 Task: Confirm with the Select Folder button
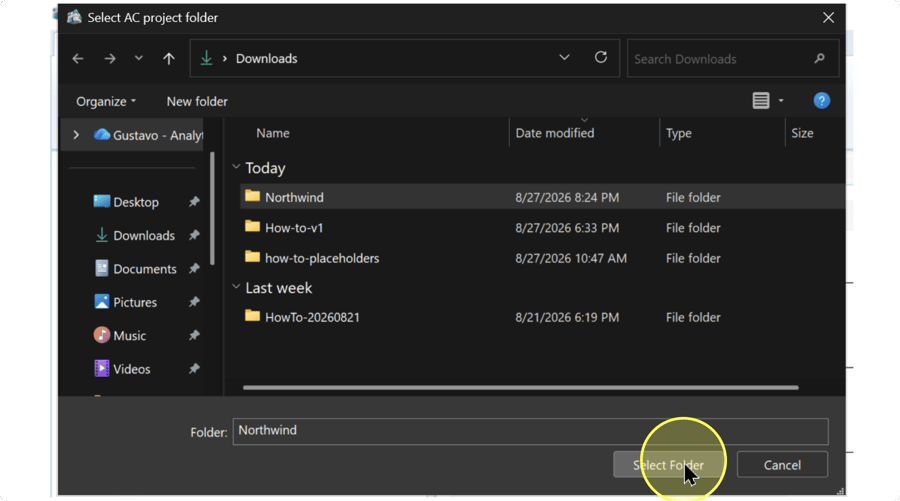tap(668, 465)
